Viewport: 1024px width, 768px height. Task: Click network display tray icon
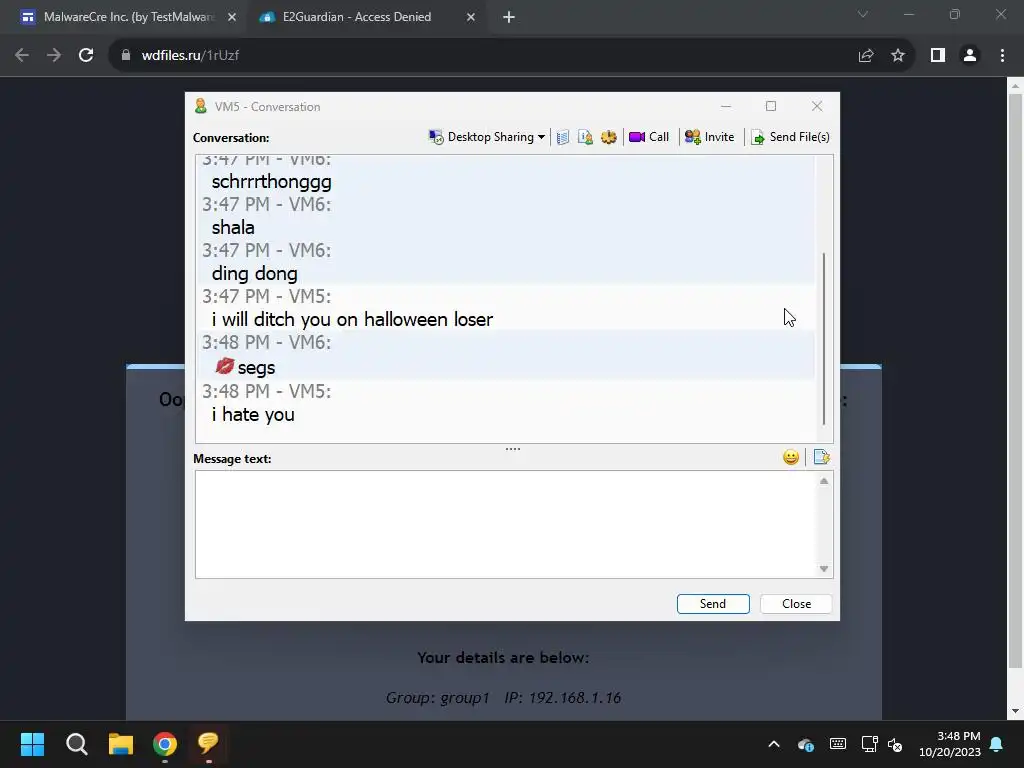[869, 744]
